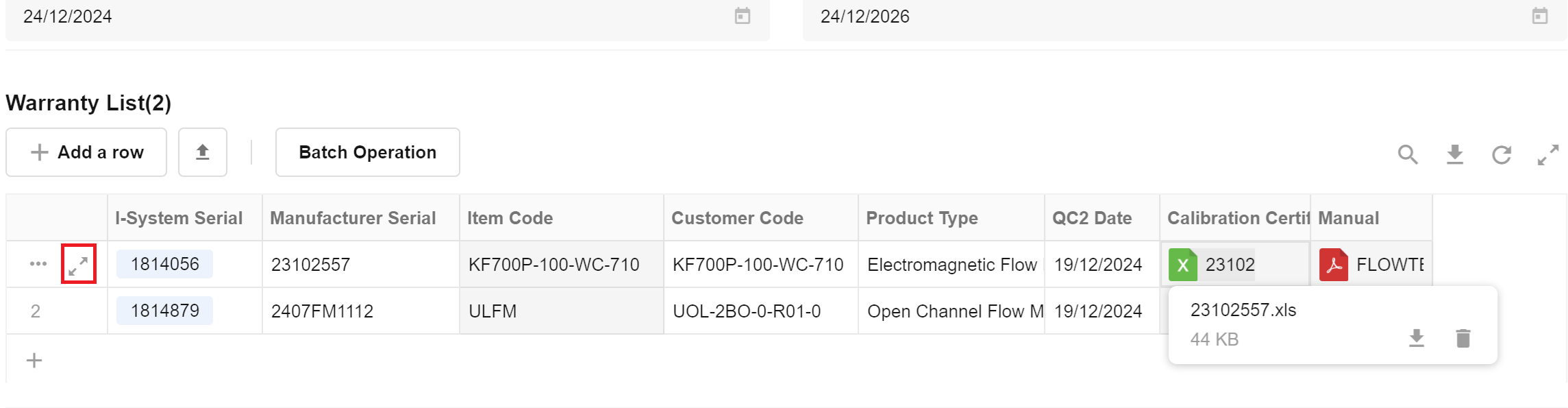The height and width of the screenshot is (408, 1568).
Task: Click the Excel calibration certificate file icon
Action: coord(1183,265)
